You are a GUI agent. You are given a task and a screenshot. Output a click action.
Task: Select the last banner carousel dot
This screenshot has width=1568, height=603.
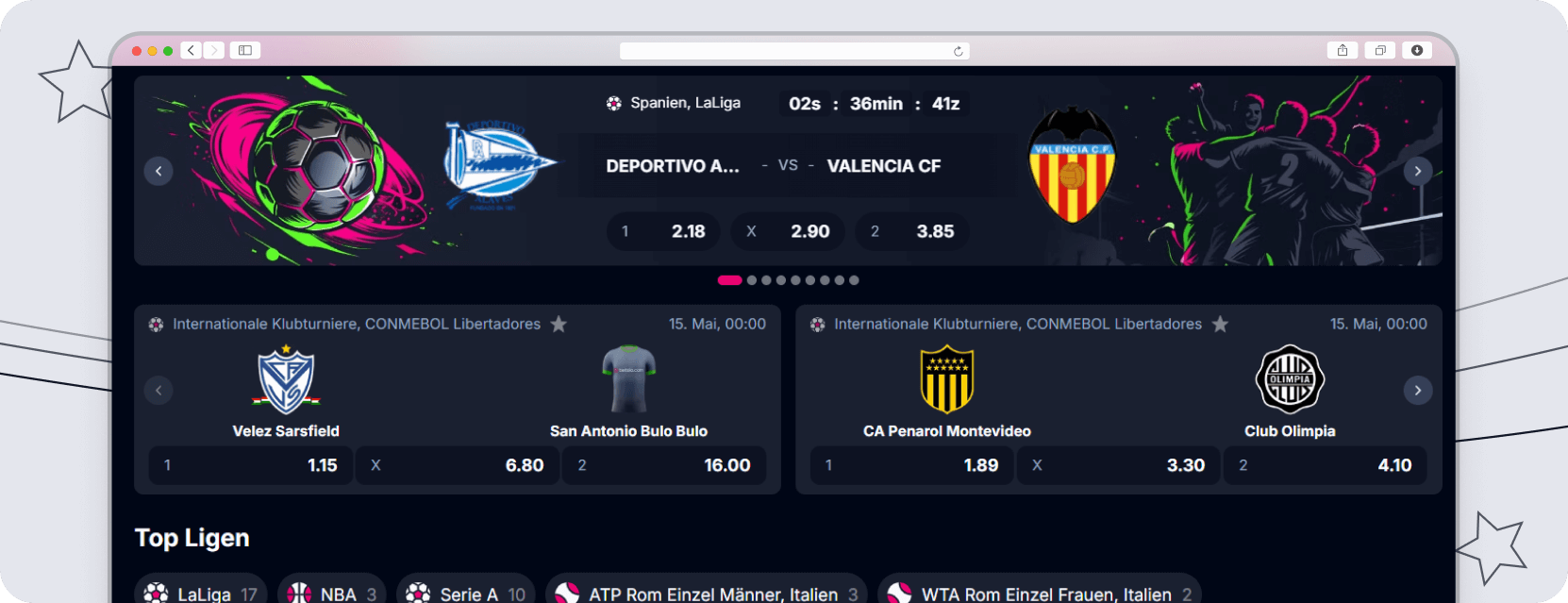coord(854,280)
